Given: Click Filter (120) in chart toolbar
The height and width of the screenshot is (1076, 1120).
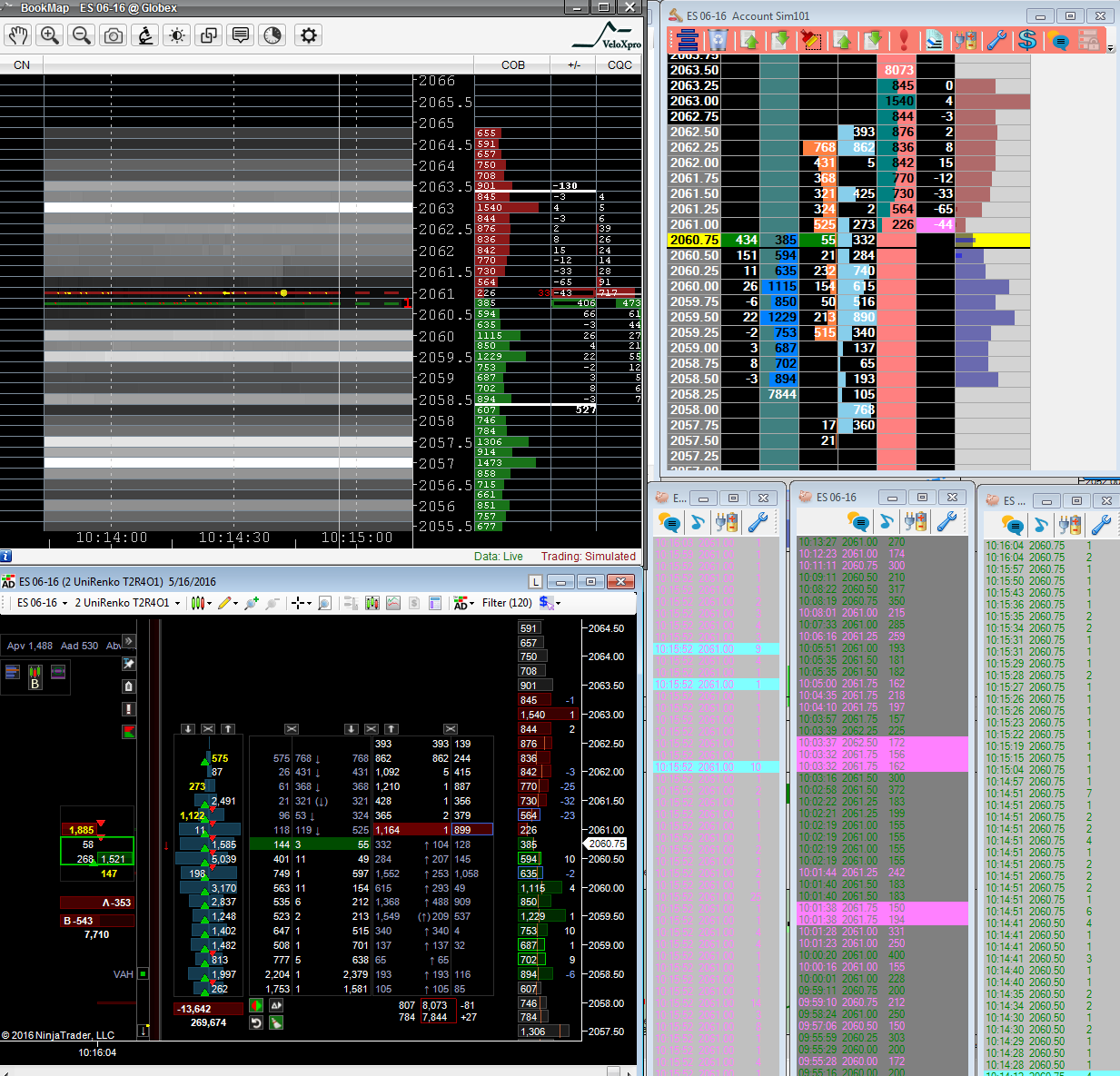Looking at the screenshot, I should pos(507,603).
